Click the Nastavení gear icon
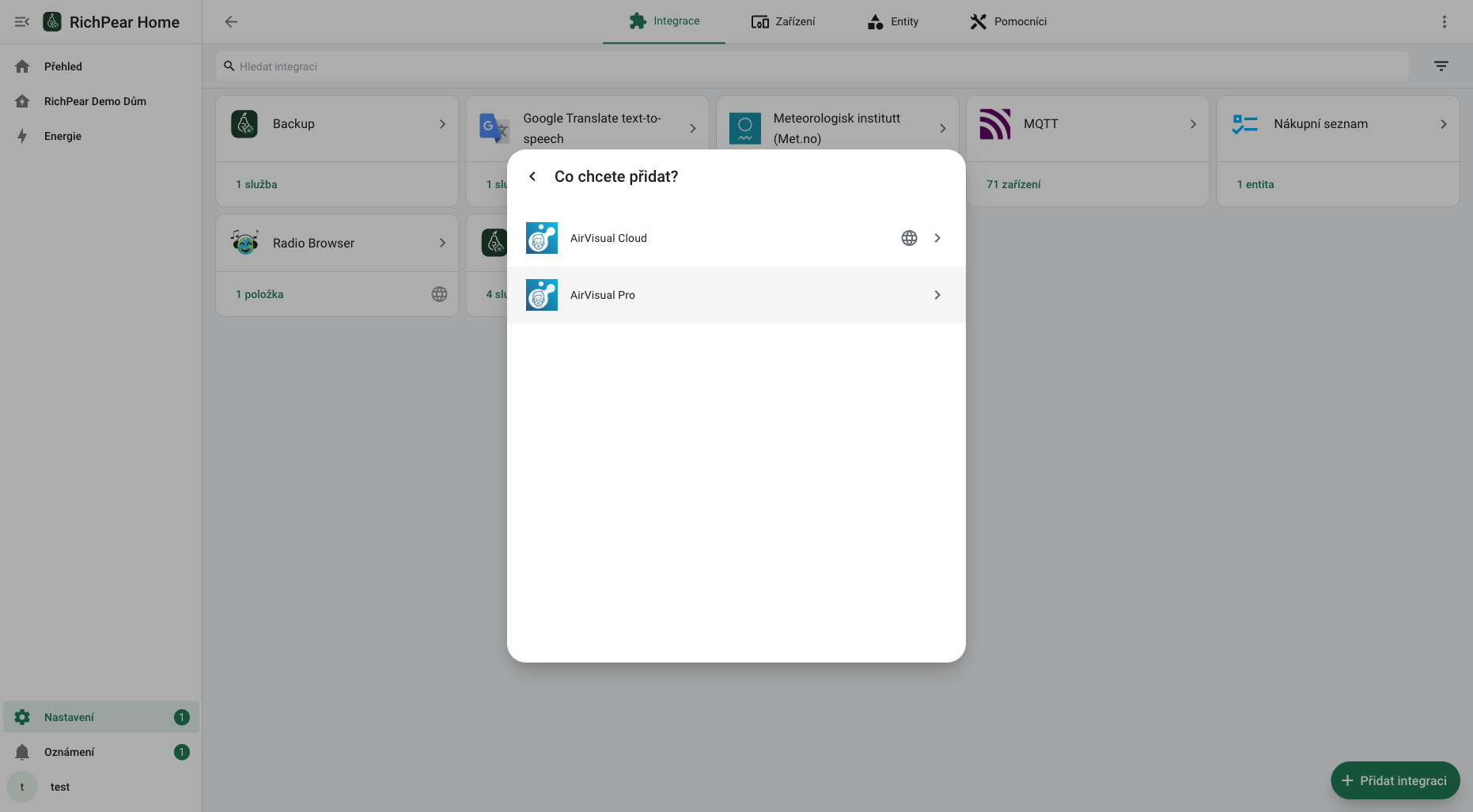Viewport: 1473px width, 812px height. (x=22, y=717)
